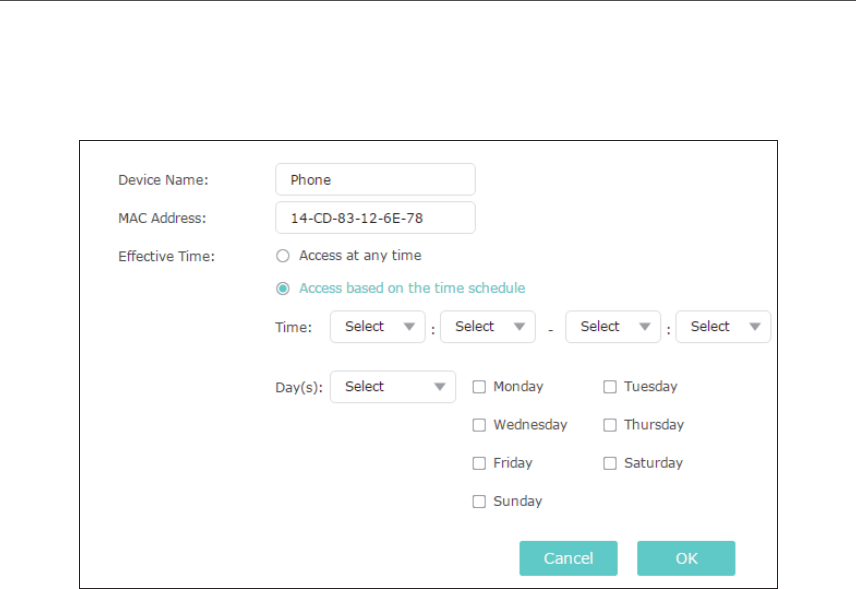
Task: Click the Access at any time label
Action: (360, 255)
